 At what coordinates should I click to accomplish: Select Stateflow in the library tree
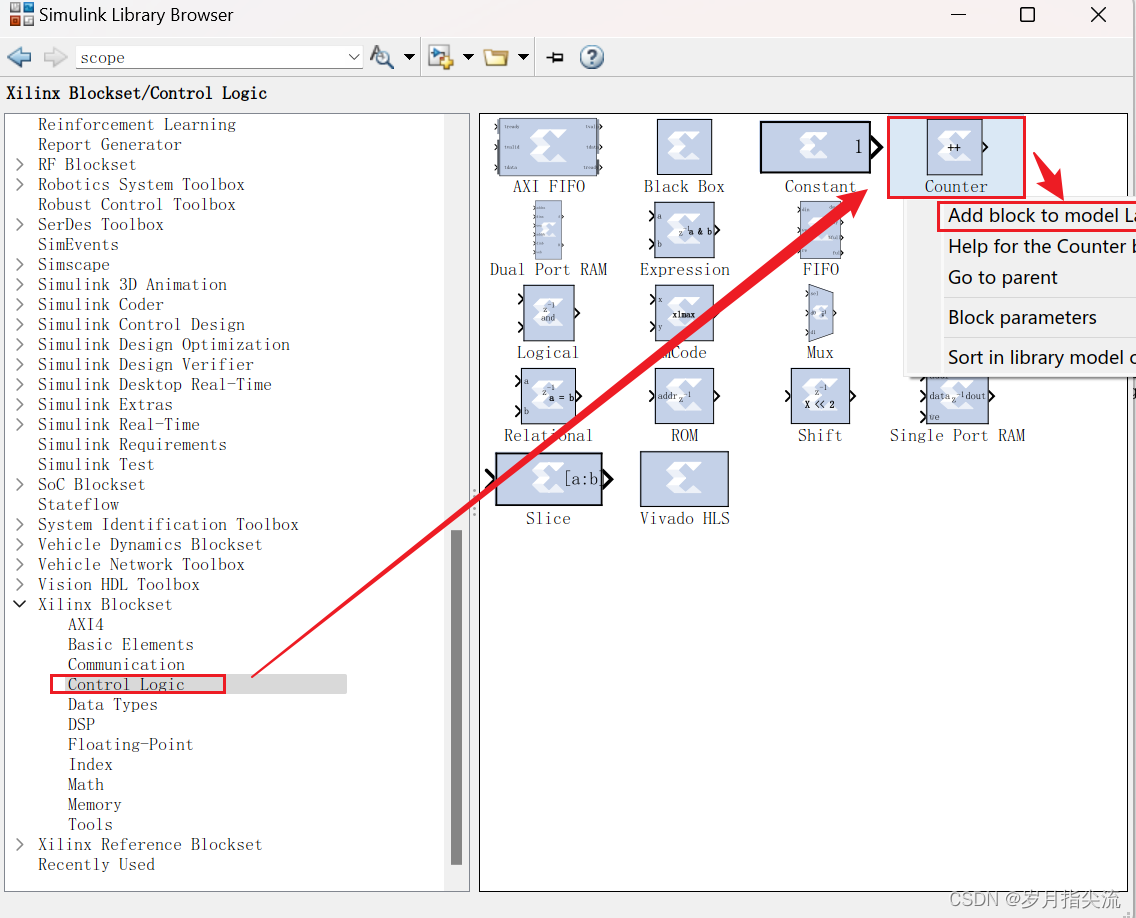point(78,504)
